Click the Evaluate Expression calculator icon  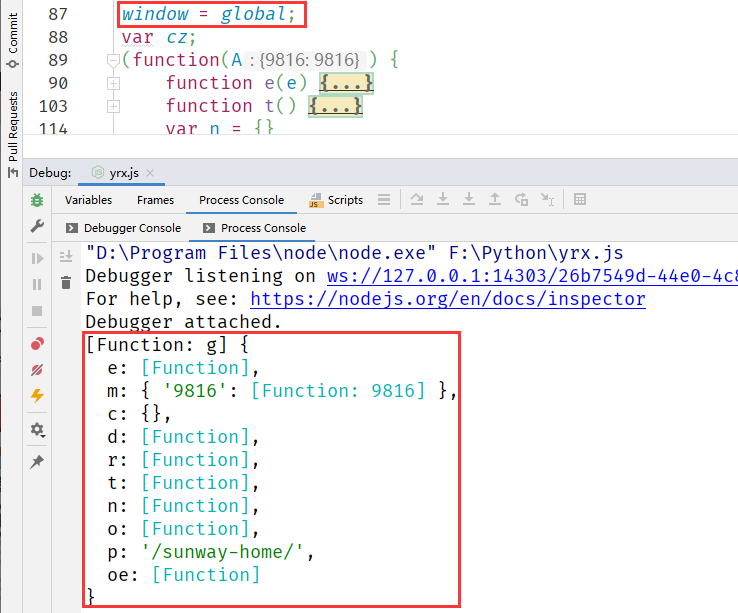(x=579, y=200)
